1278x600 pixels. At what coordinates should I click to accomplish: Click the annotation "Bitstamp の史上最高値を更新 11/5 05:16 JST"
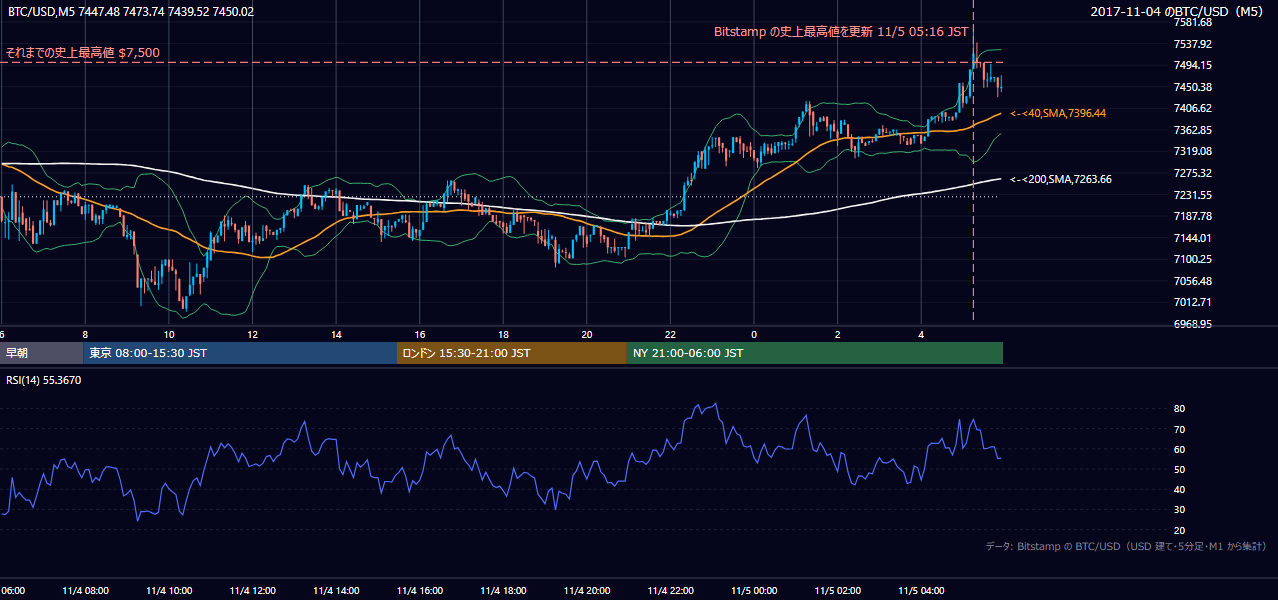click(x=841, y=31)
